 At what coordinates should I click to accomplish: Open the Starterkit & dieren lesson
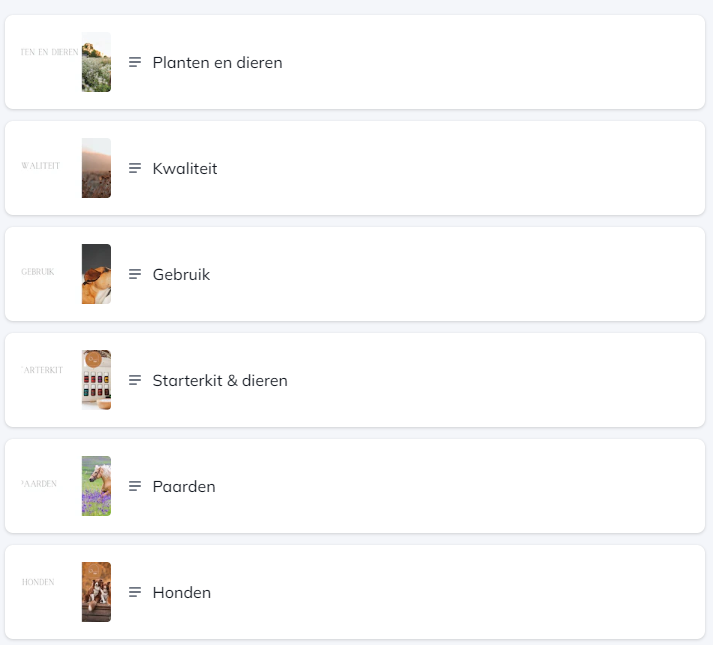coord(220,380)
